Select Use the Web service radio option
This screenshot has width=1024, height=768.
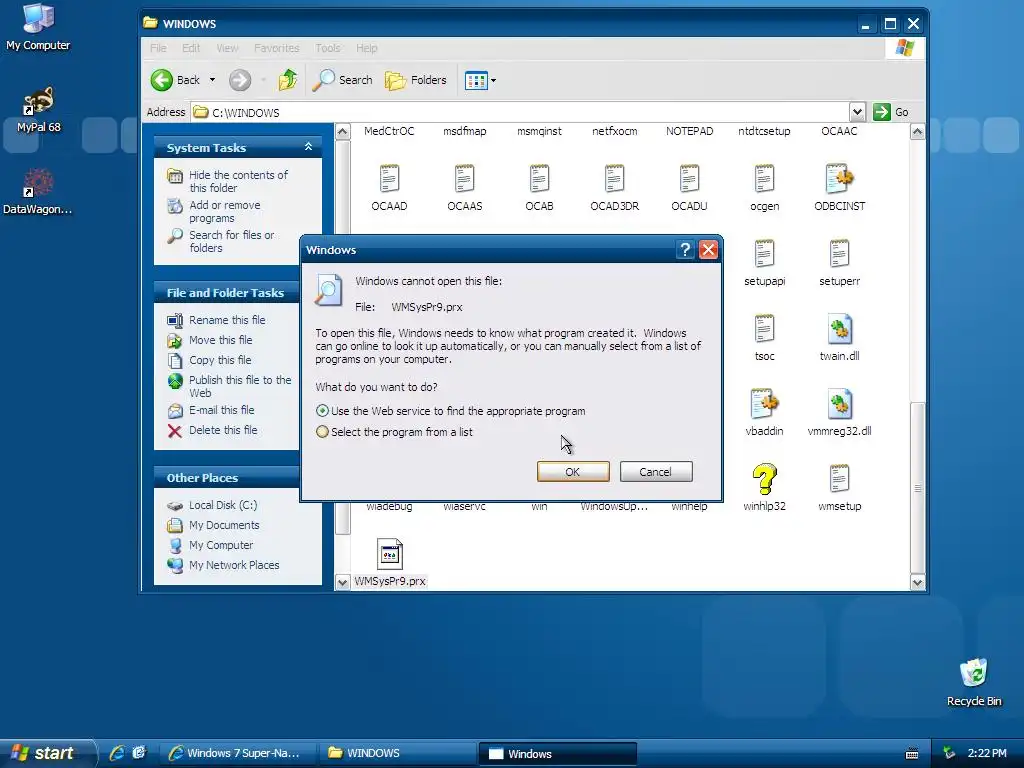(322, 411)
